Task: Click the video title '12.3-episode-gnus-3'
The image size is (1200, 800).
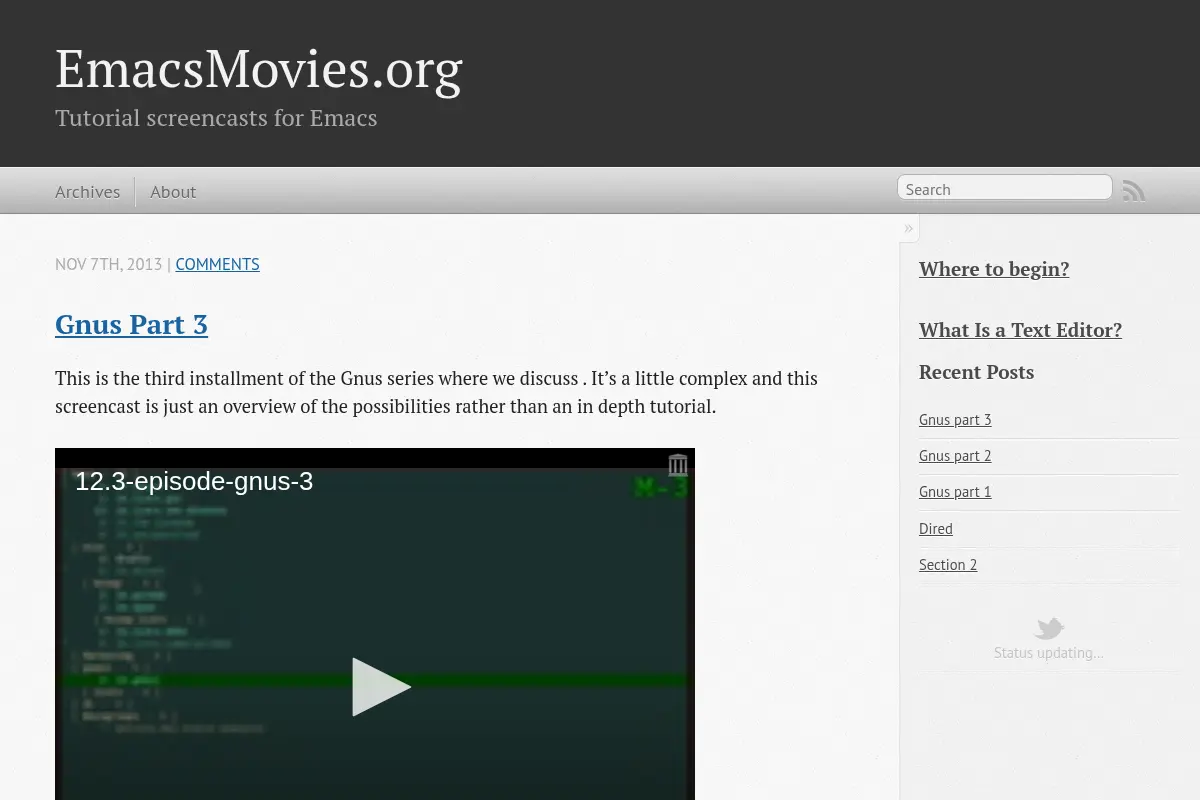Action: [194, 482]
